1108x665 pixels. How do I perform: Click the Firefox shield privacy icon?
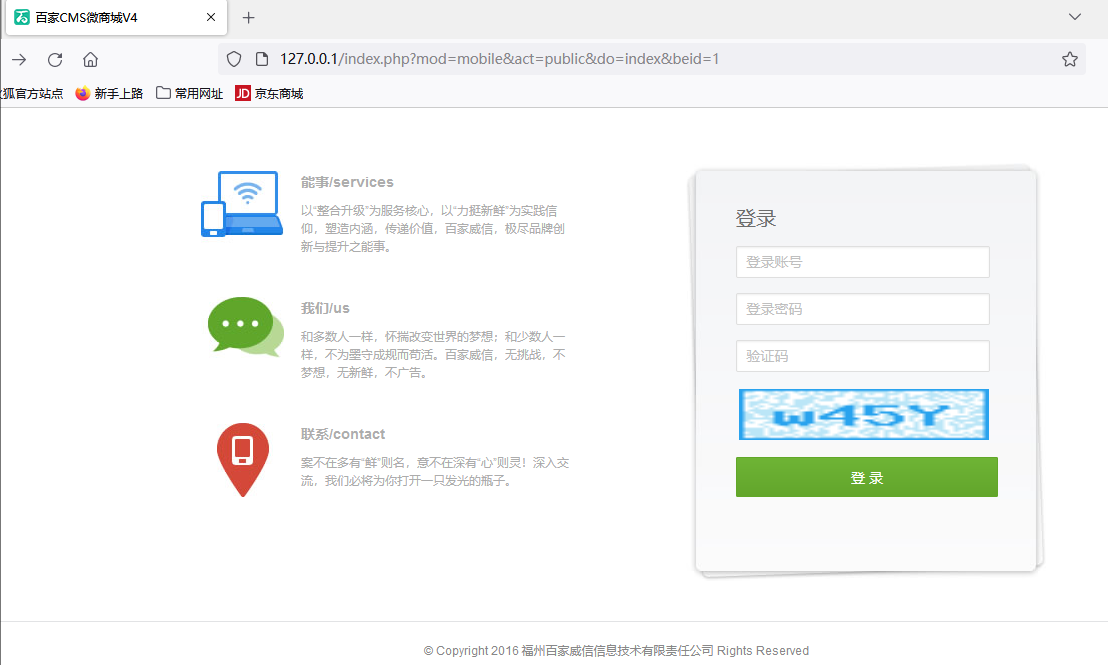[x=233, y=59]
